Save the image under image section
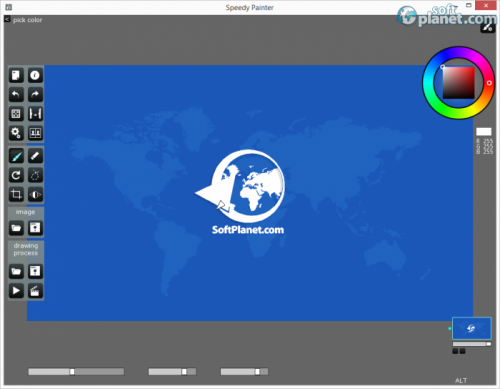 [35, 228]
